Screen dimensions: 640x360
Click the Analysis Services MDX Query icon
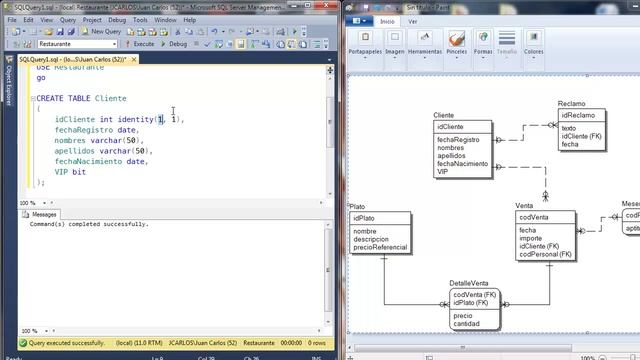pos(142,31)
